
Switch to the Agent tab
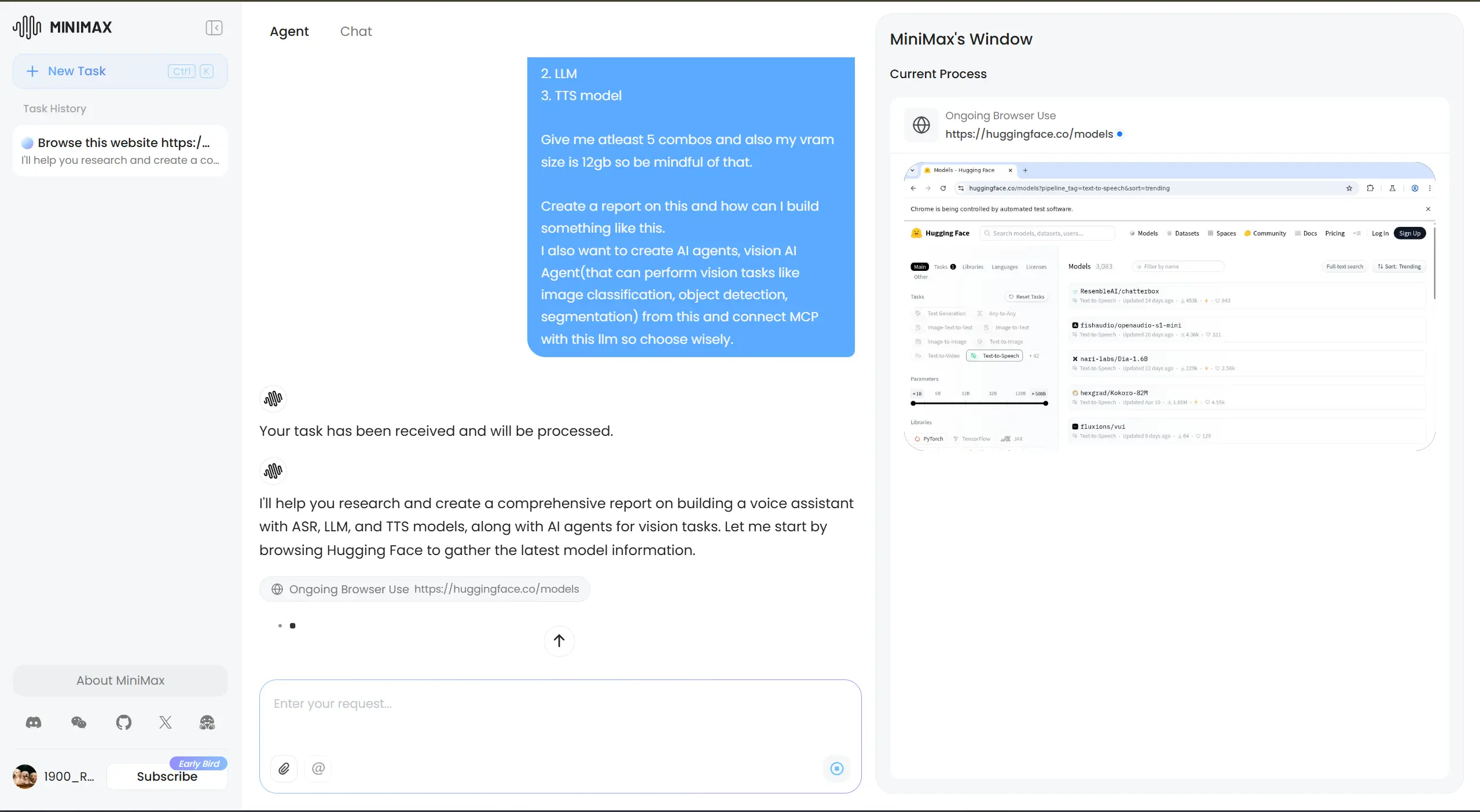[289, 31]
